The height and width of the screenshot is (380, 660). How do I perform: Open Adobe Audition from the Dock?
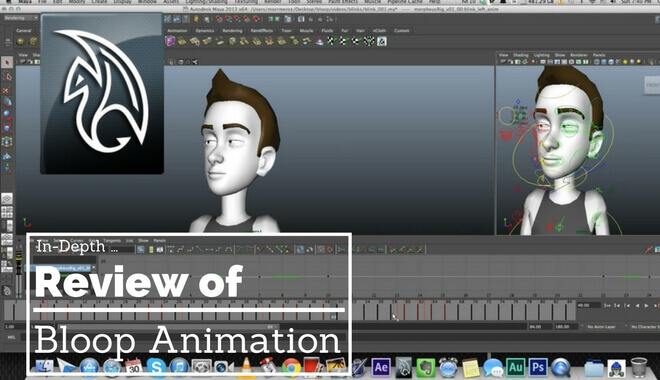pyautogui.click(x=515, y=367)
